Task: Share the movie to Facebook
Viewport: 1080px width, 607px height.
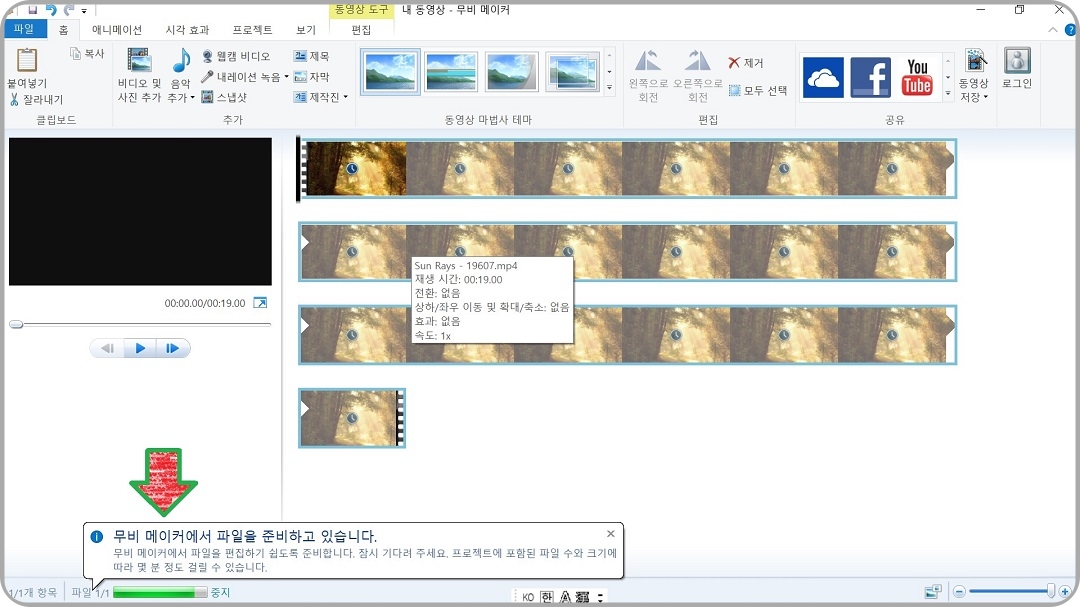Action: click(869, 77)
